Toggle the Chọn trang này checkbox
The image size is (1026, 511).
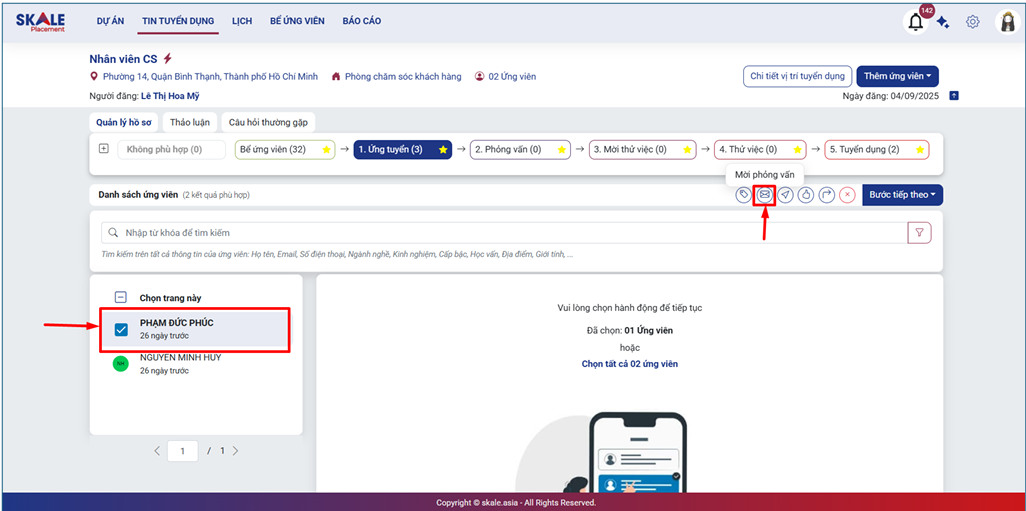(x=121, y=297)
